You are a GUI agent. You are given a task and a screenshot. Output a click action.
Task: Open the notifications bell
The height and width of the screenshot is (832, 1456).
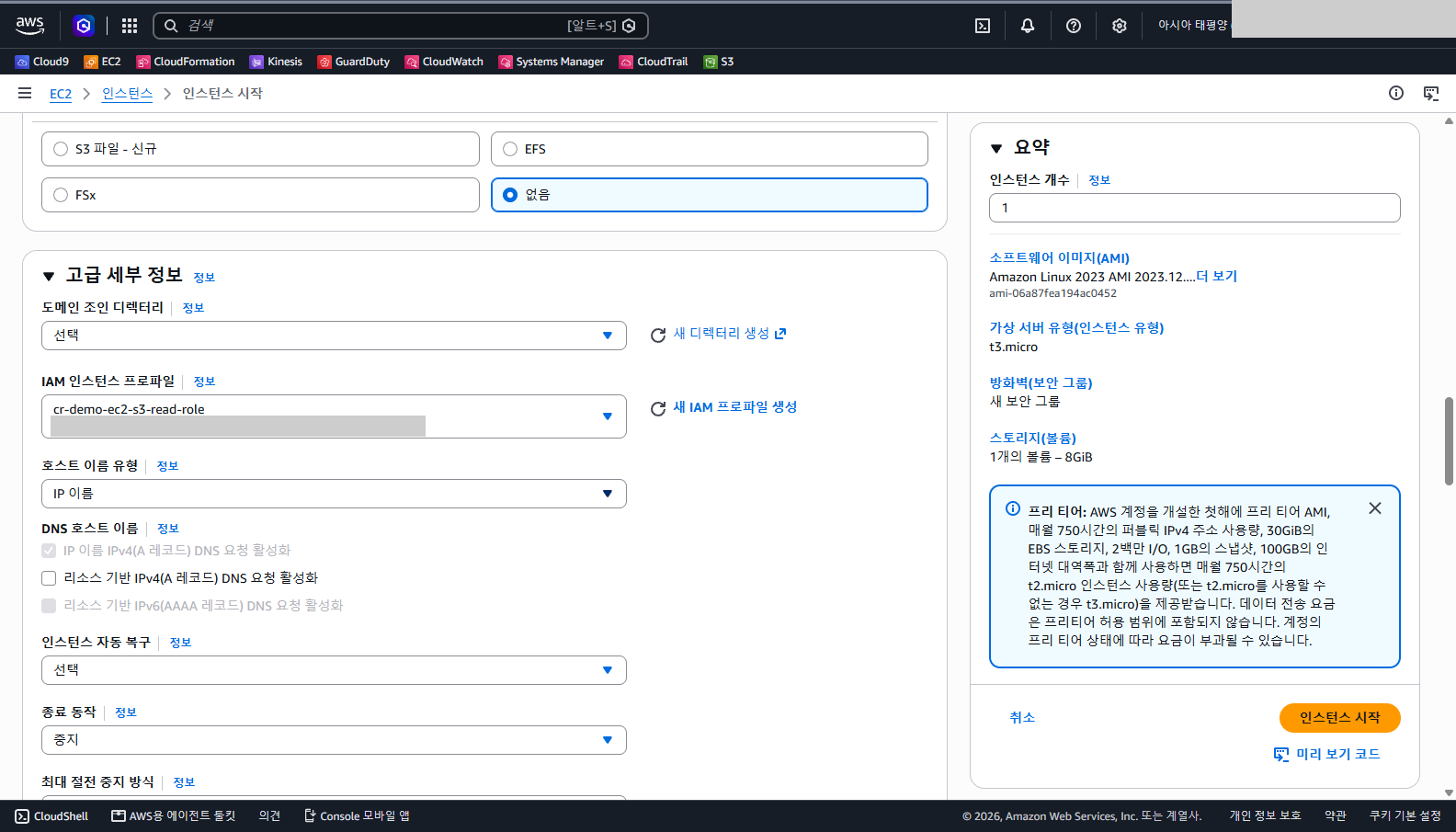(1028, 26)
